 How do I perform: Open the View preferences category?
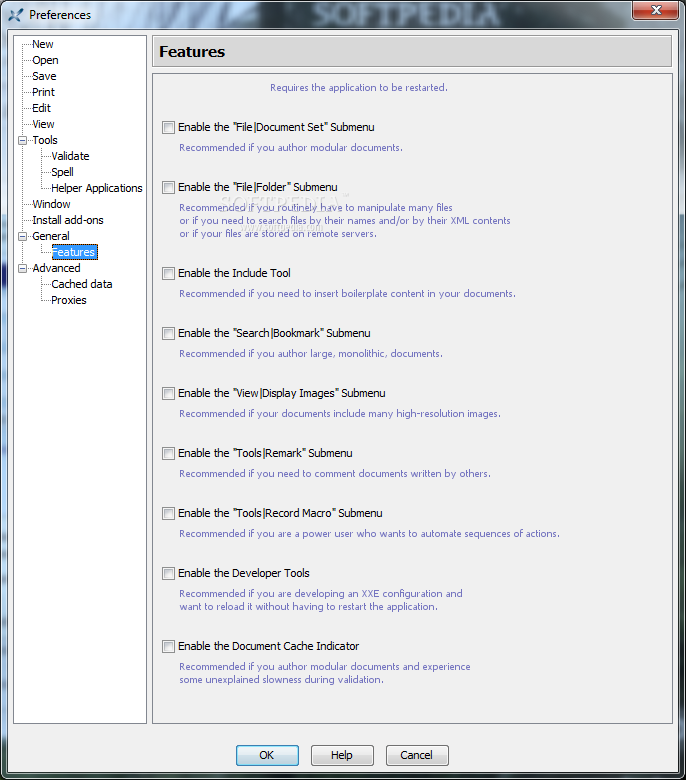point(43,124)
